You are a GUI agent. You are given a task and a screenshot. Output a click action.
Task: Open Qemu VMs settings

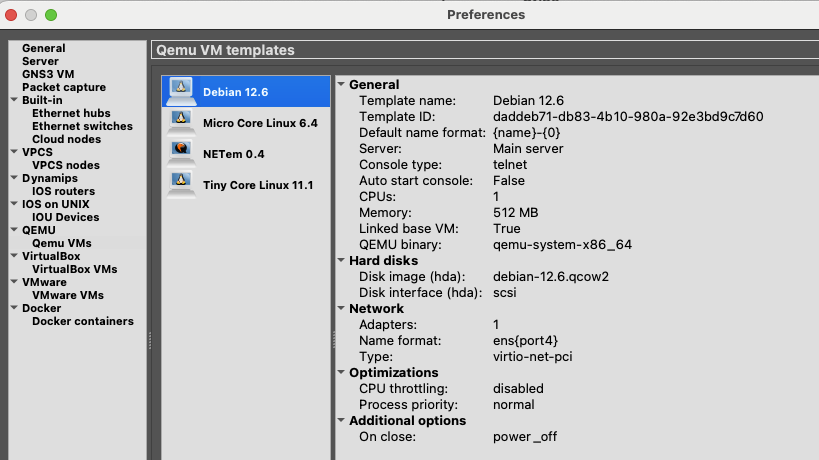pyautogui.click(x=62, y=243)
